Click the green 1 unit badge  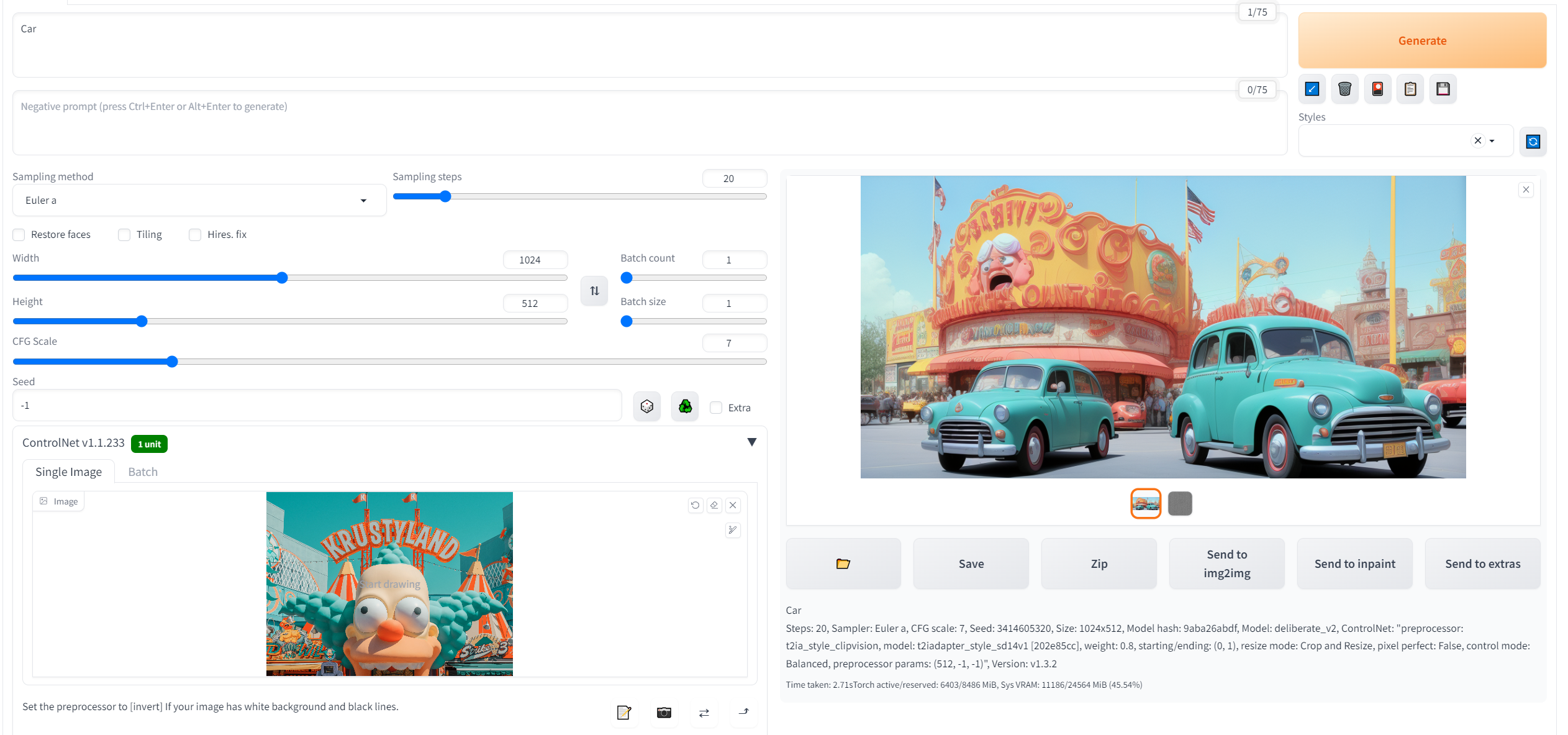tap(149, 444)
